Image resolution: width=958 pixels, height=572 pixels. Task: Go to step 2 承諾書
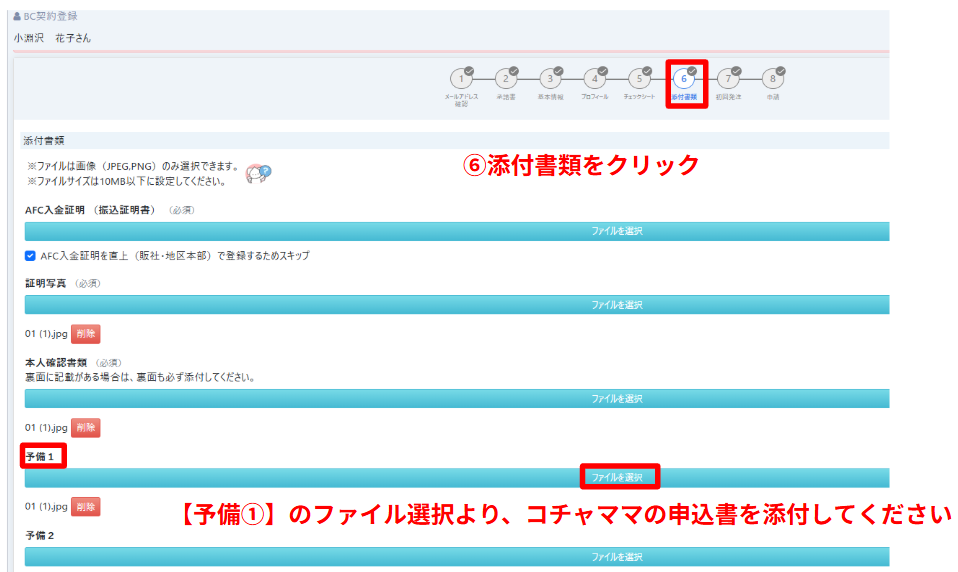click(505, 79)
